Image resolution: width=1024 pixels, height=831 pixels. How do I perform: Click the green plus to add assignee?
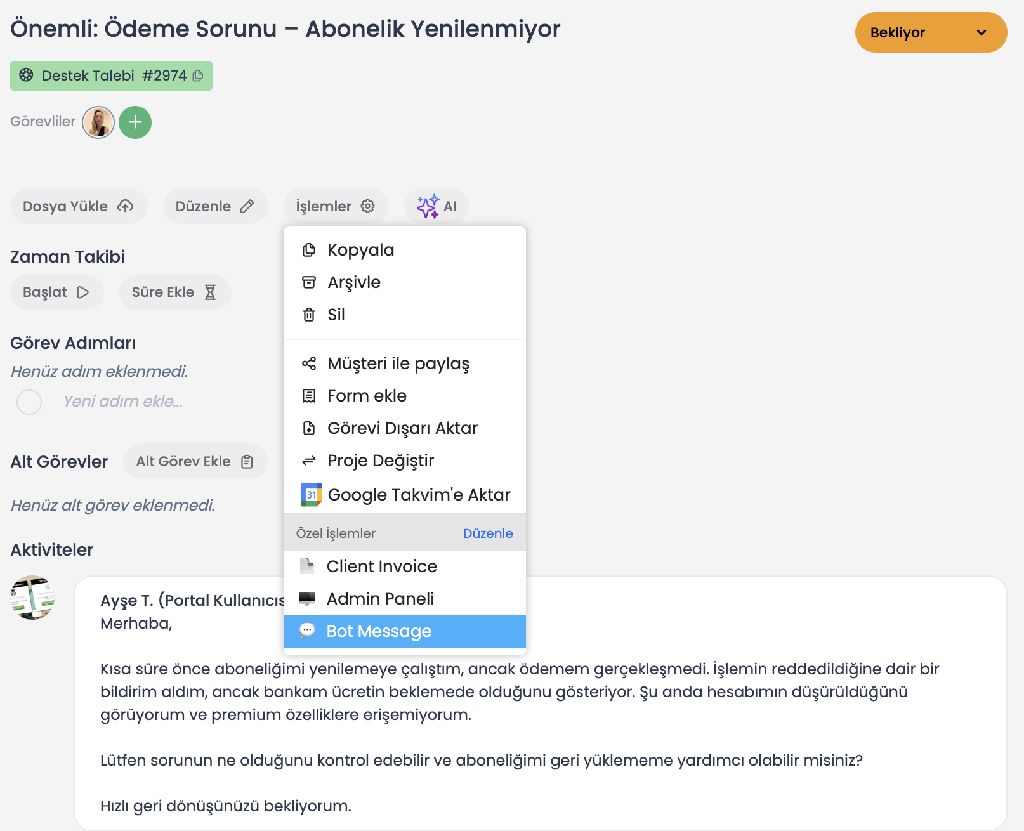tap(135, 122)
